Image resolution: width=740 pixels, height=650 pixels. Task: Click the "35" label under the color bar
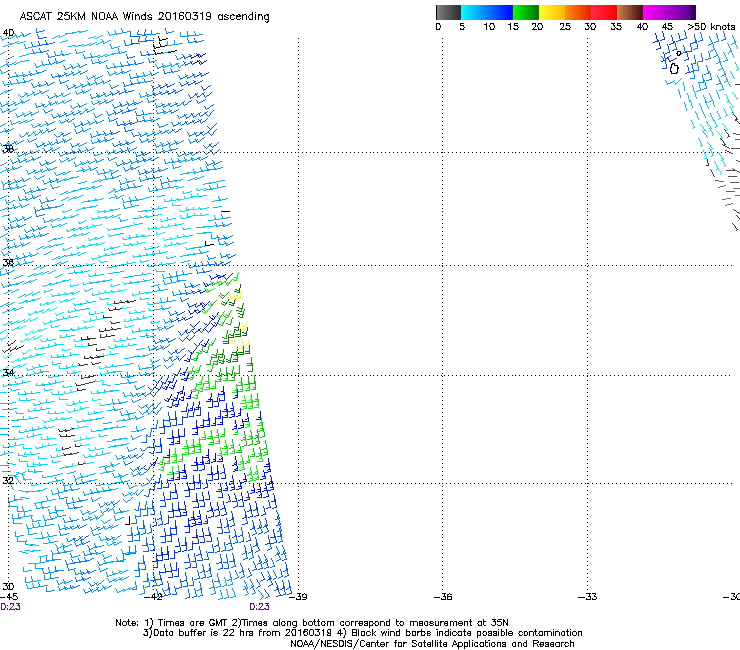pos(616,27)
